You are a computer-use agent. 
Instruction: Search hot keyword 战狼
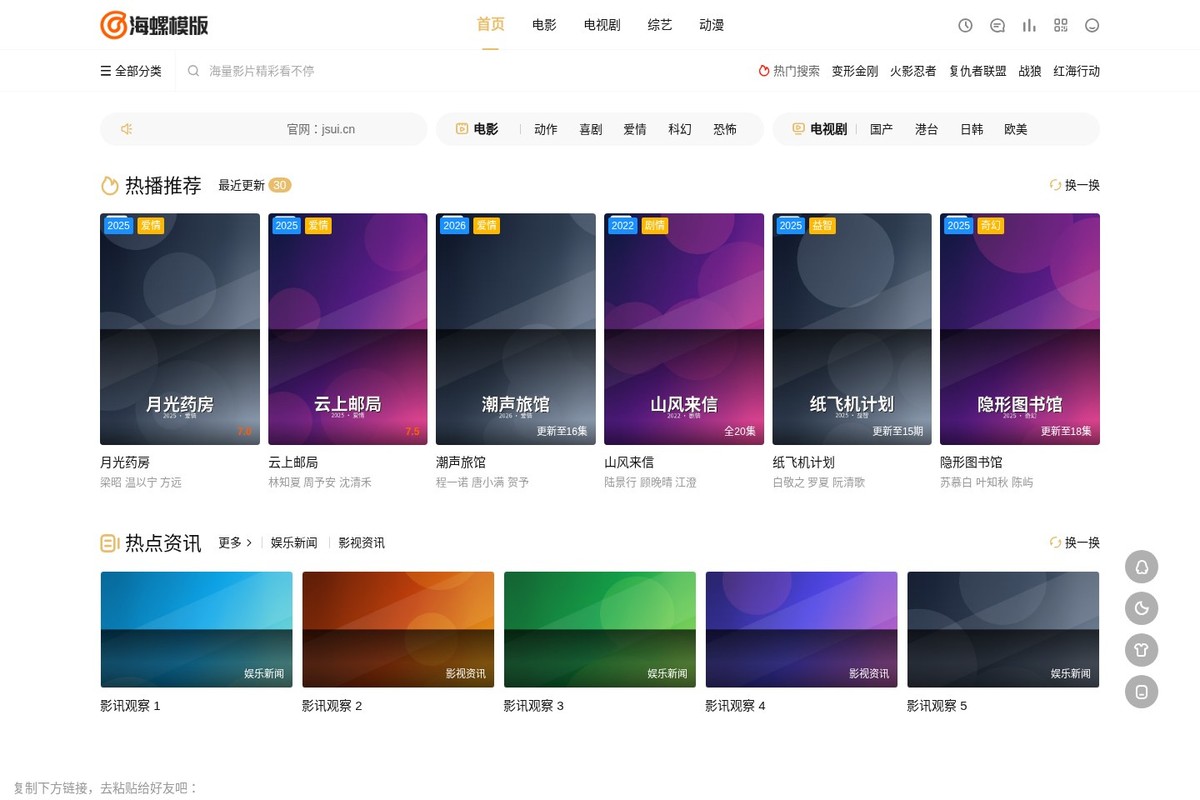click(1030, 71)
